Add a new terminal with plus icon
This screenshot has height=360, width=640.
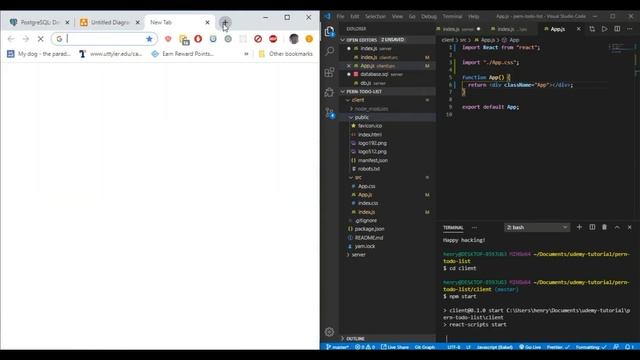(x=579, y=227)
